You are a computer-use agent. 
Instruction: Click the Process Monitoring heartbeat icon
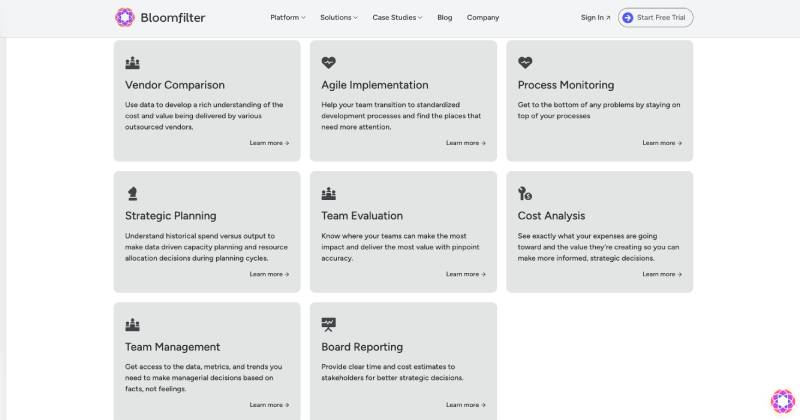pyautogui.click(x=525, y=62)
